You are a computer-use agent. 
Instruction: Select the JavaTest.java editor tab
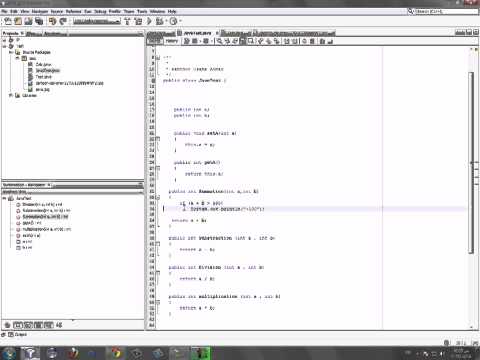tap(197, 33)
